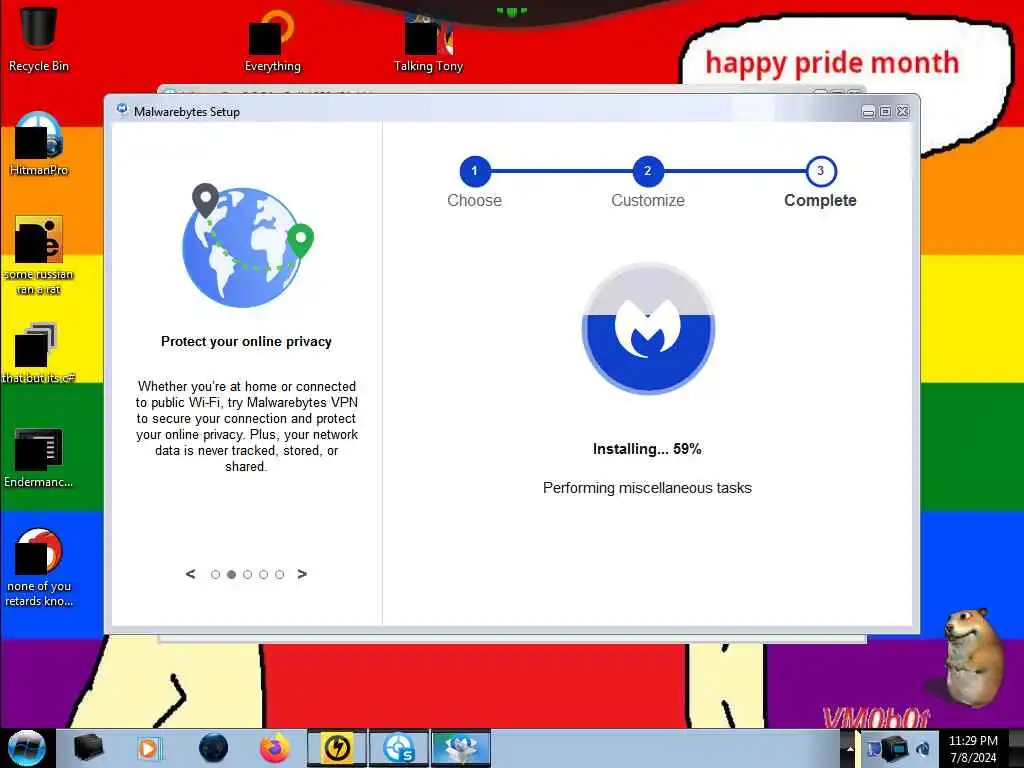Open the dark round taskbar icon

click(213, 748)
